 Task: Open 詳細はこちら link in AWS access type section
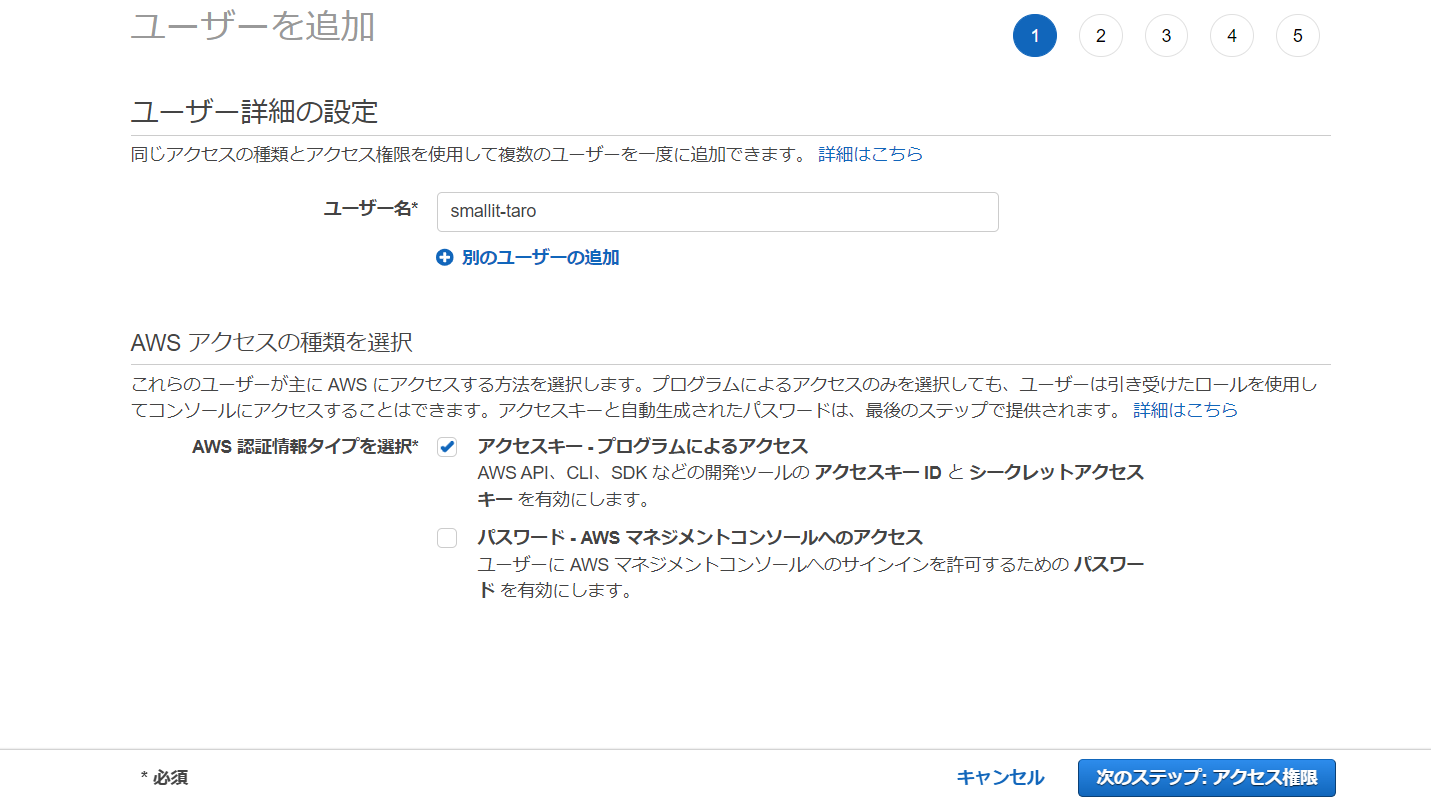point(1185,410)
